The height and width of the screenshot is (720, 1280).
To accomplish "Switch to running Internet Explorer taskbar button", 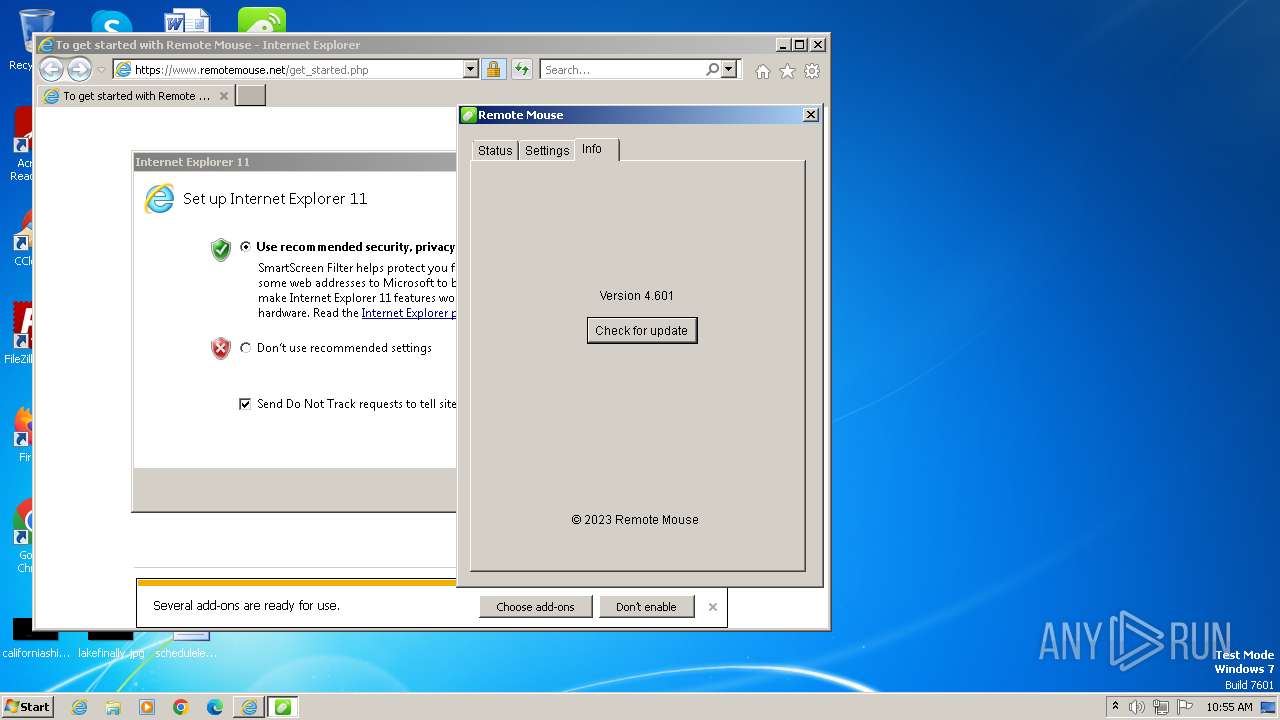I will click(x=249, y=707).
